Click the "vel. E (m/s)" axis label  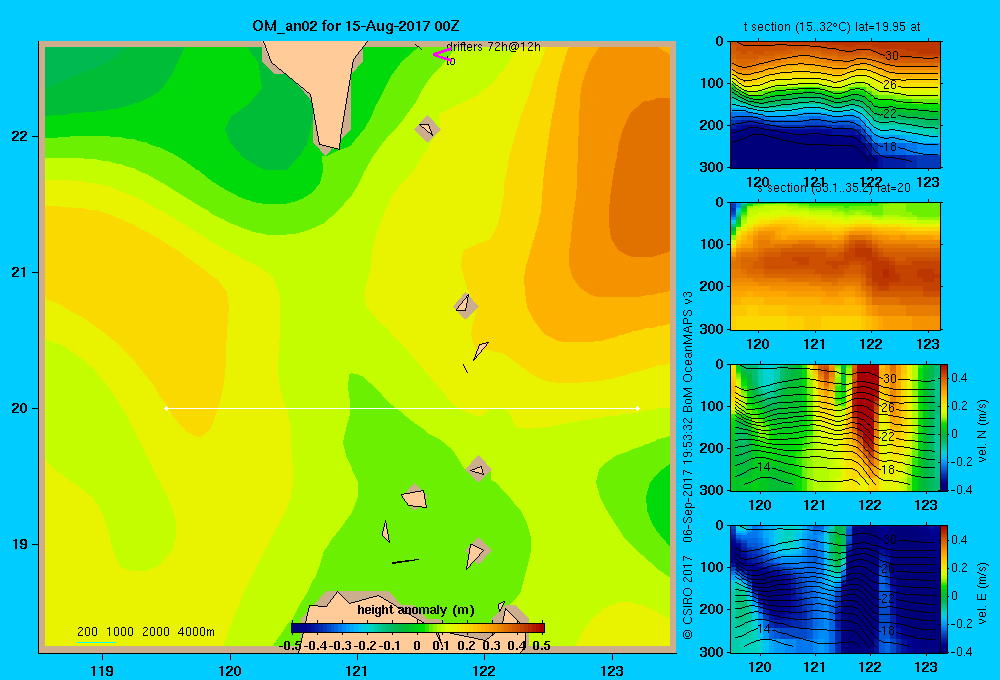[x=982, y=593]
